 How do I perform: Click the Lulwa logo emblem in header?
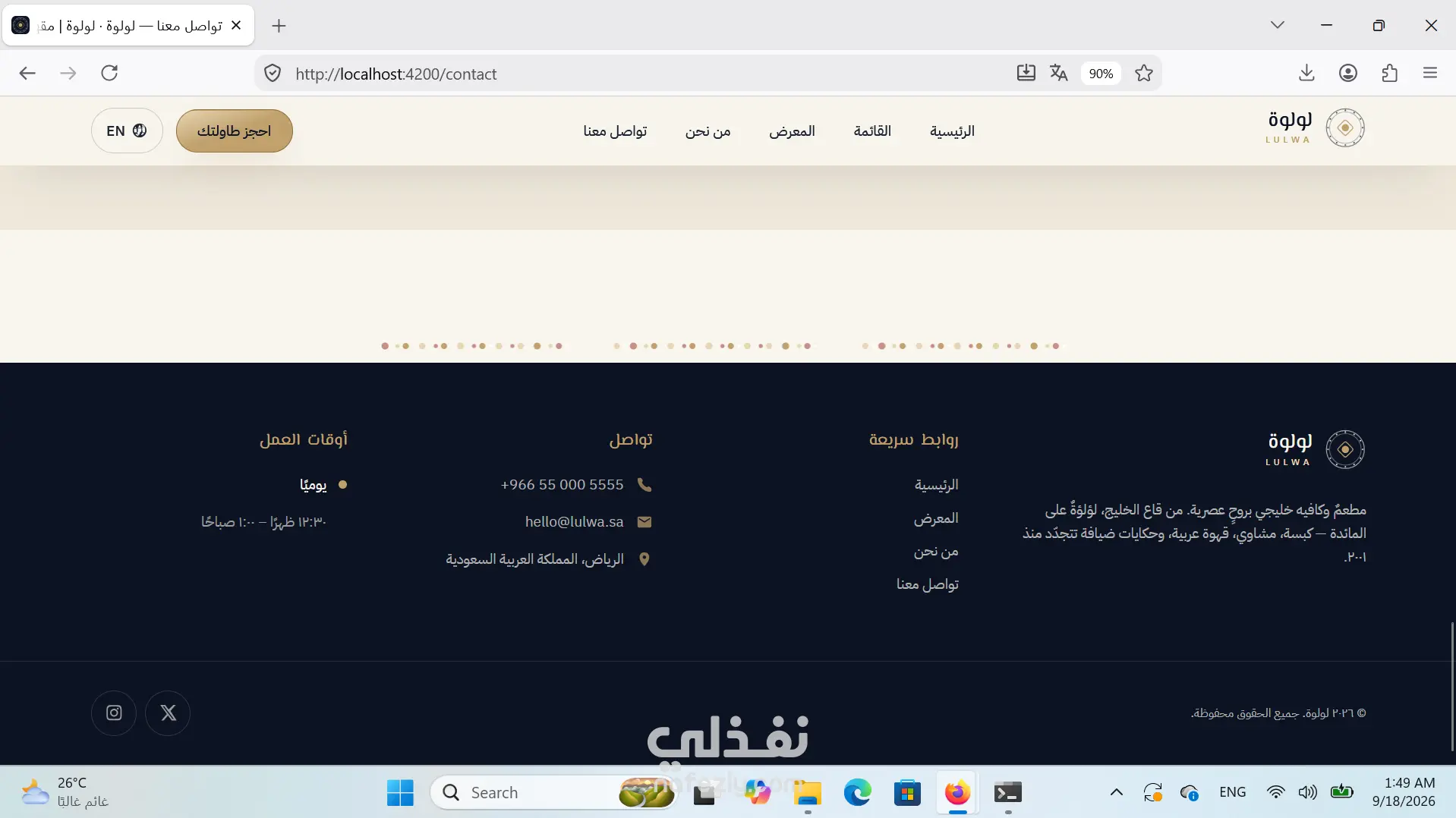coord(1345,128)
